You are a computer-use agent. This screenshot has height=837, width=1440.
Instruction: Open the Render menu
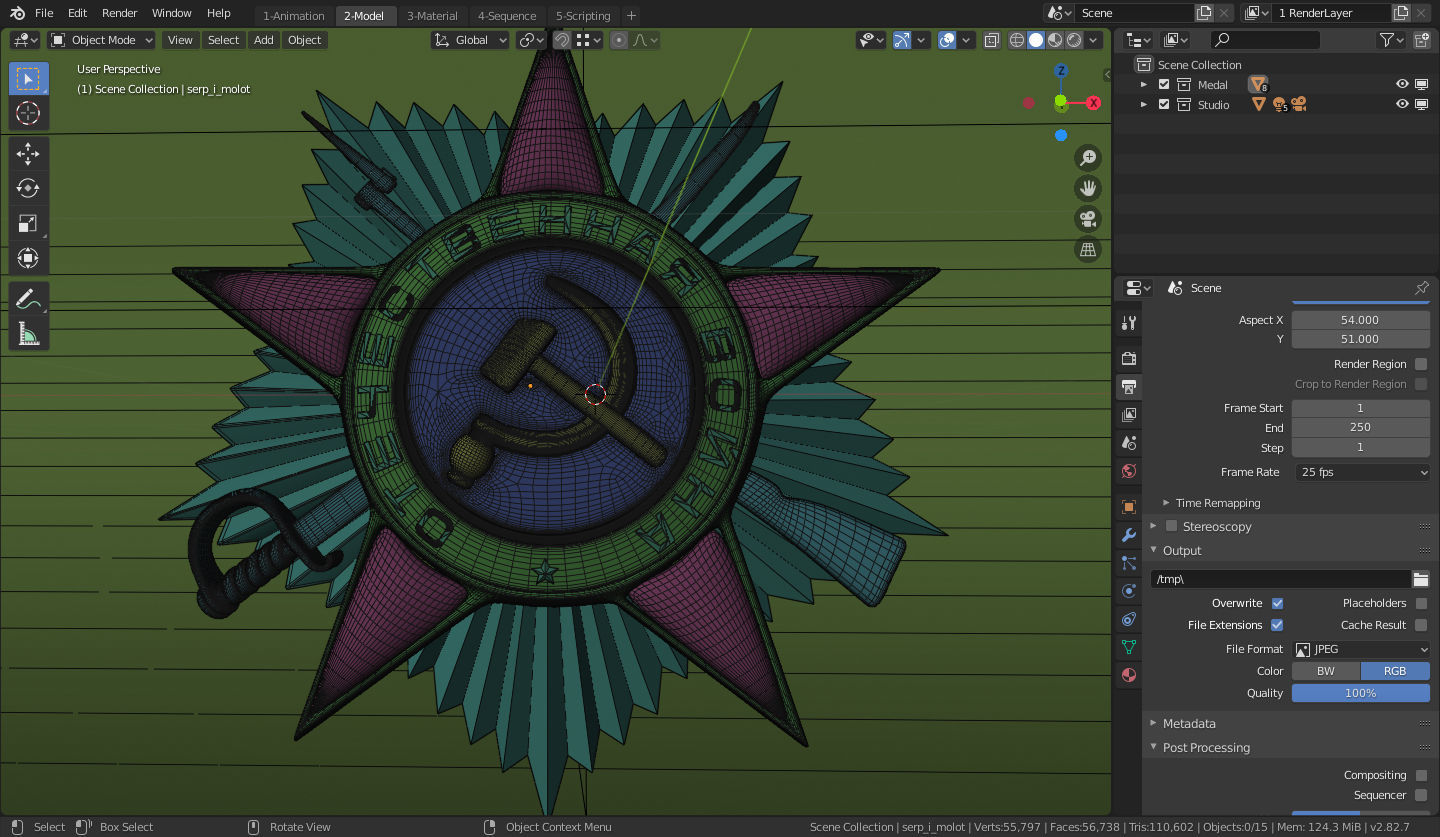tap(120, 13)
